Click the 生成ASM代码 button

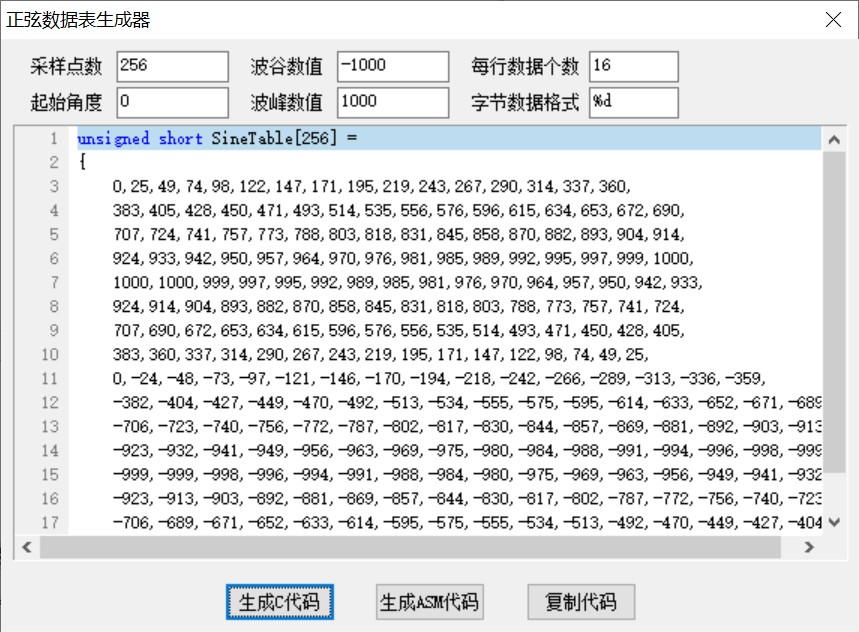pos(429,602)
